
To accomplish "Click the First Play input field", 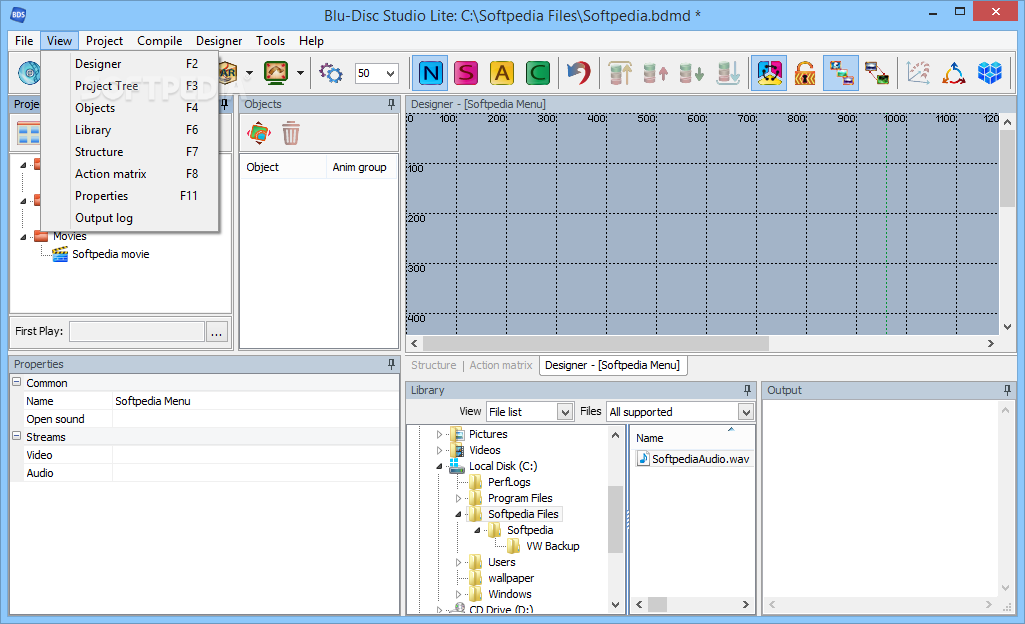I will (137, 331).
